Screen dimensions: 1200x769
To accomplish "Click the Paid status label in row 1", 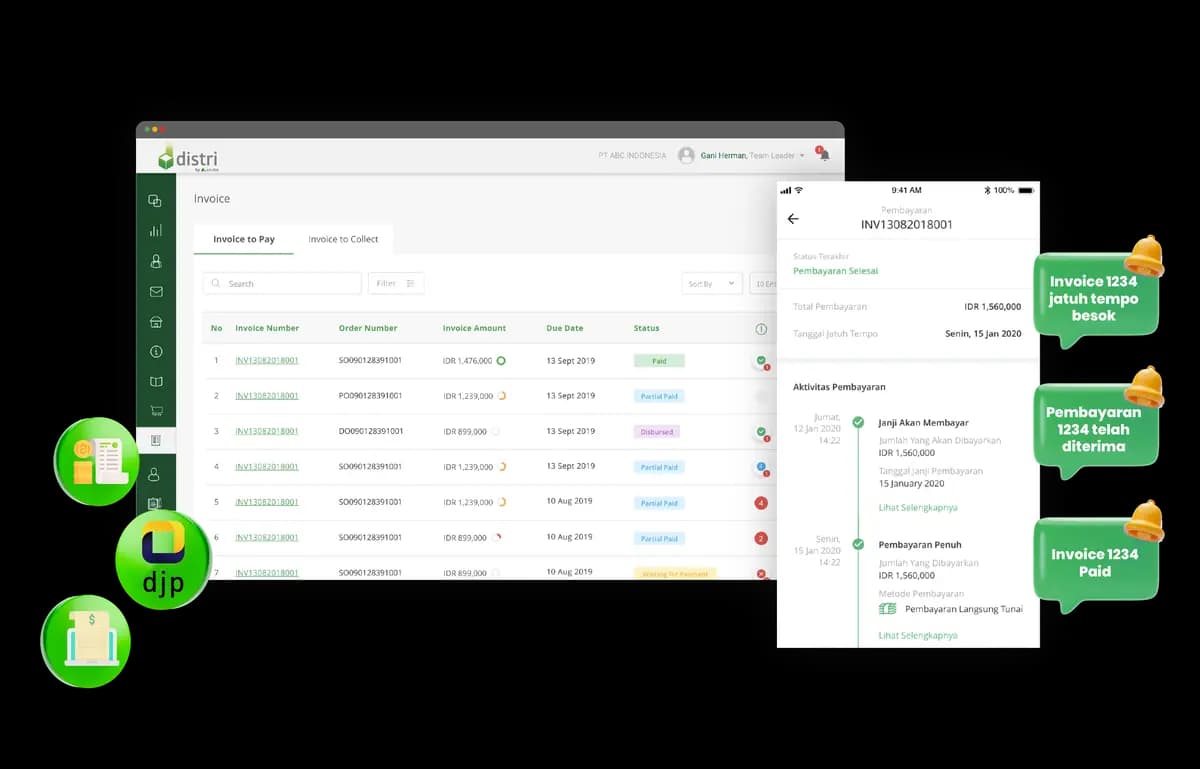I will [659, 361].
